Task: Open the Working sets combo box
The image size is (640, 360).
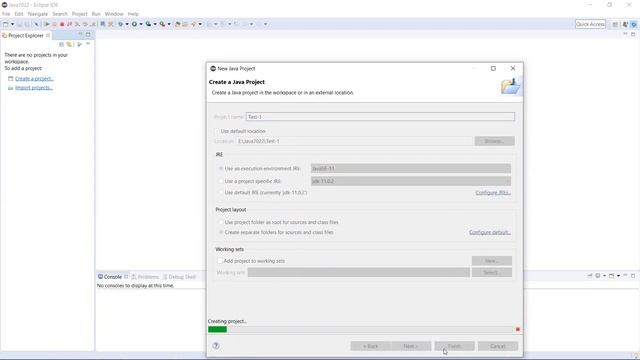Action: (358, 272)
